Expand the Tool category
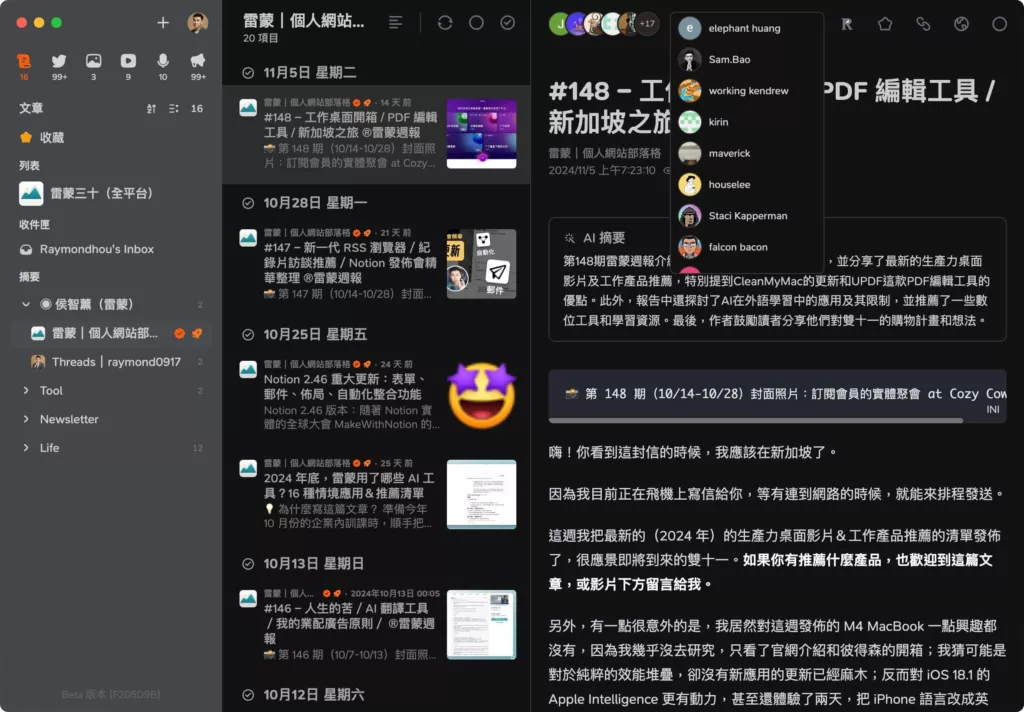1024x712 pixels. point(25,390)
